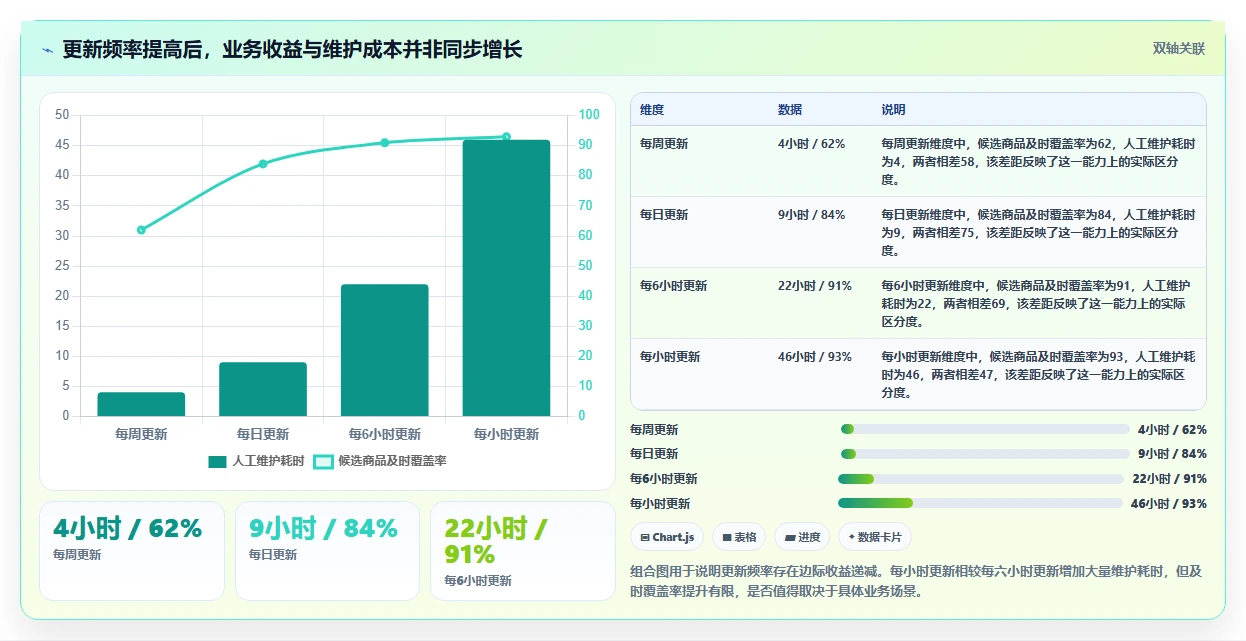Image resolution: width=1246 pixels, height=641 pixels.
Task: Click the line point above 每小时更新
Action: [506, 137]
